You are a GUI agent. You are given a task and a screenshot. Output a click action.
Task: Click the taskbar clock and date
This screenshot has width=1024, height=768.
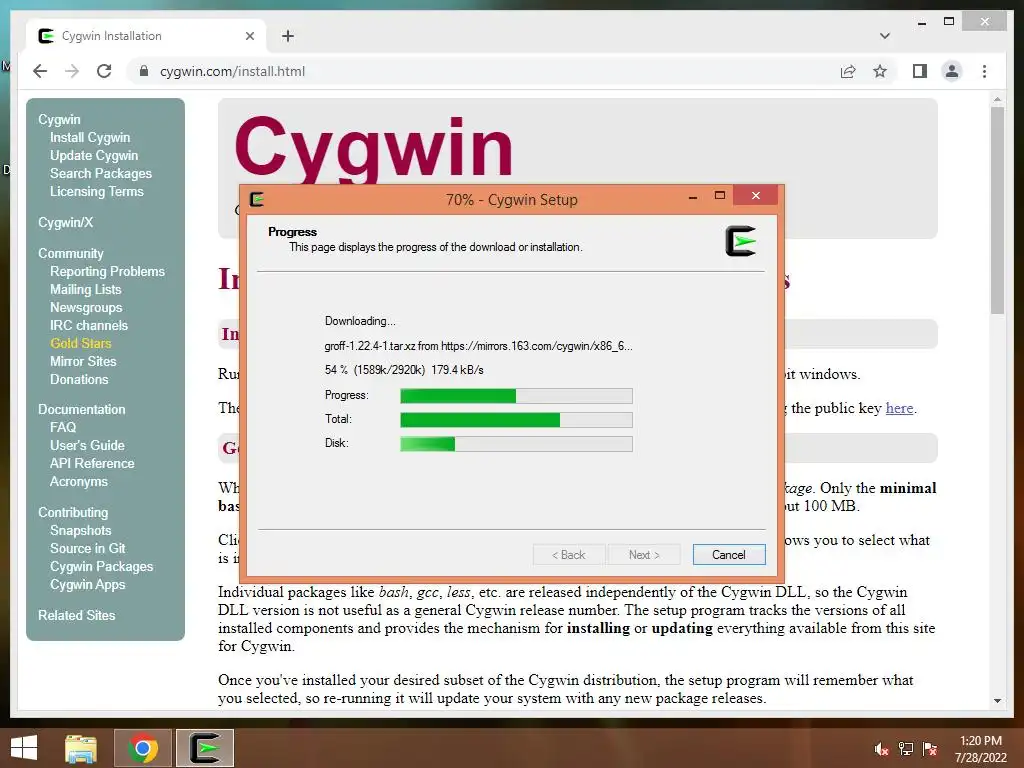coord(981,749)
